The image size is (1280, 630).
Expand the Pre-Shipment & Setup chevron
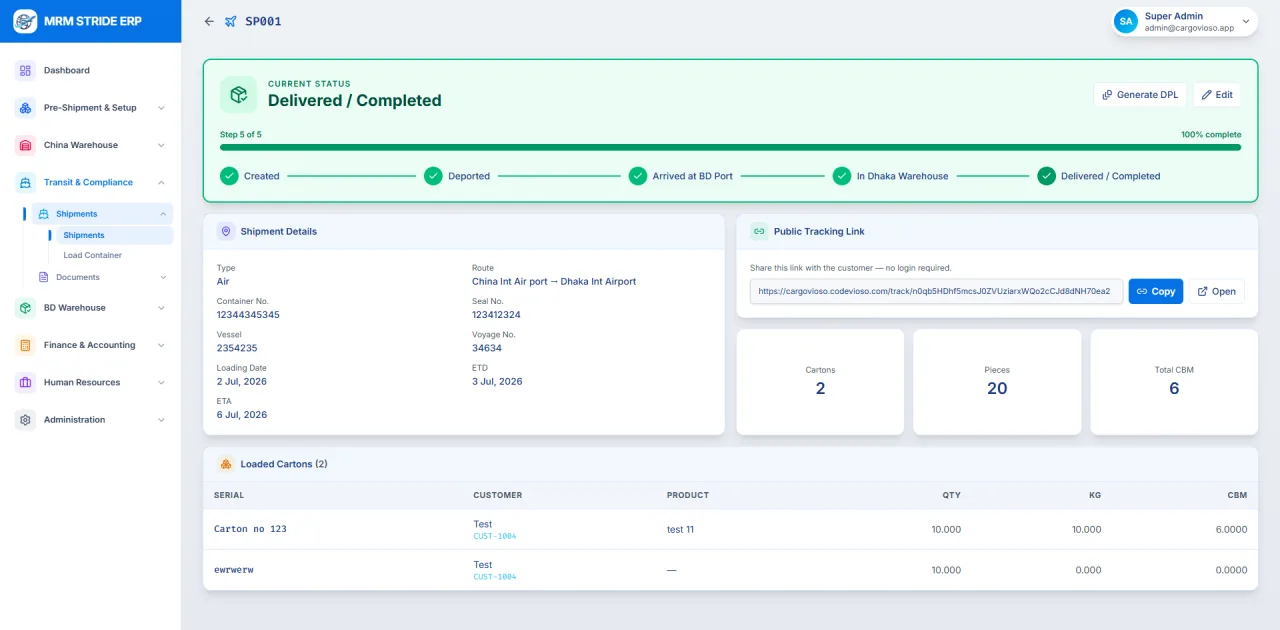[162, 108]
